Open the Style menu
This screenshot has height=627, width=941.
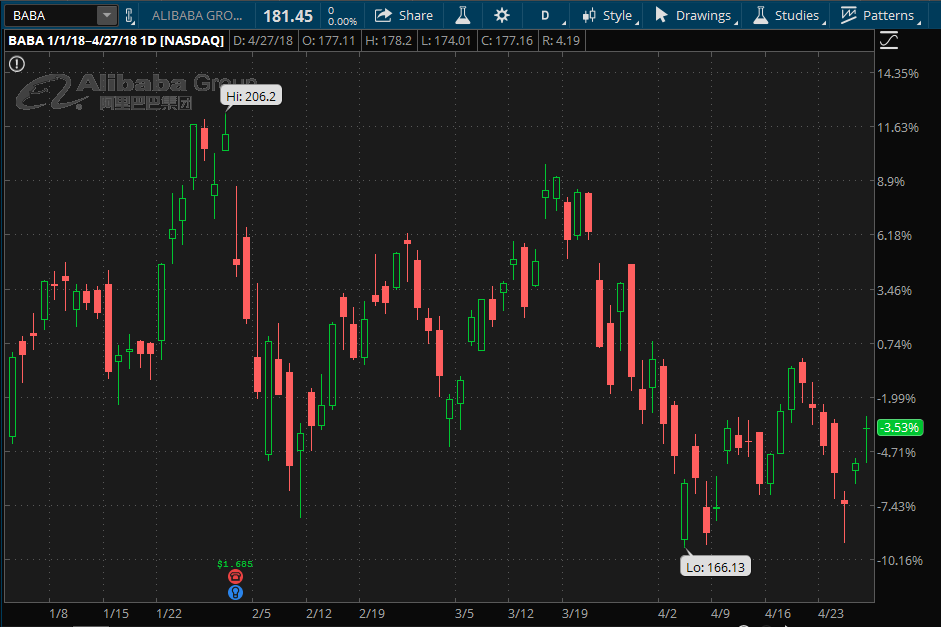coord(609,16)
